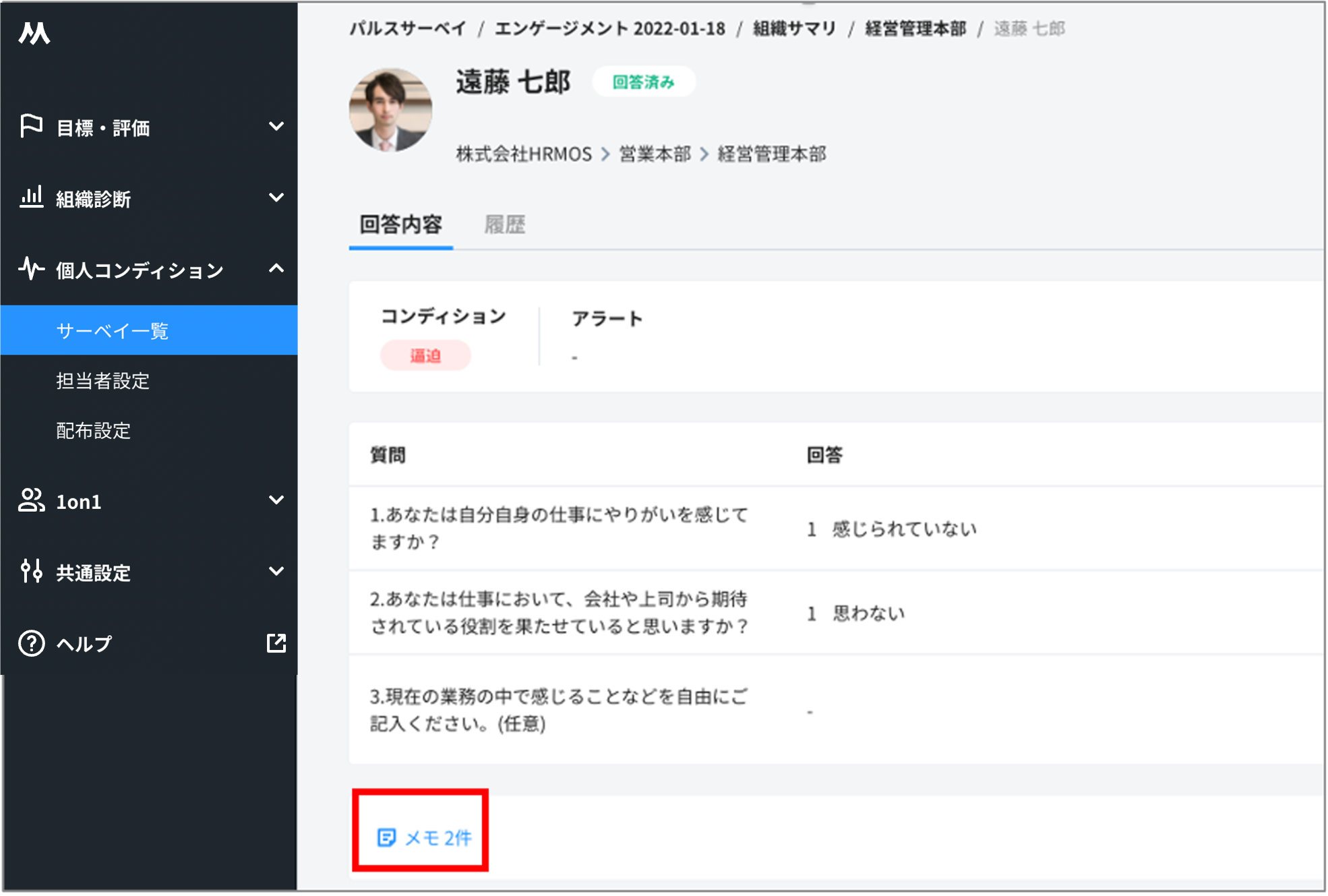The width and height of the screenshot is (1328, 896).
Task: Click the question mark help icon
Action: [31, 643]
